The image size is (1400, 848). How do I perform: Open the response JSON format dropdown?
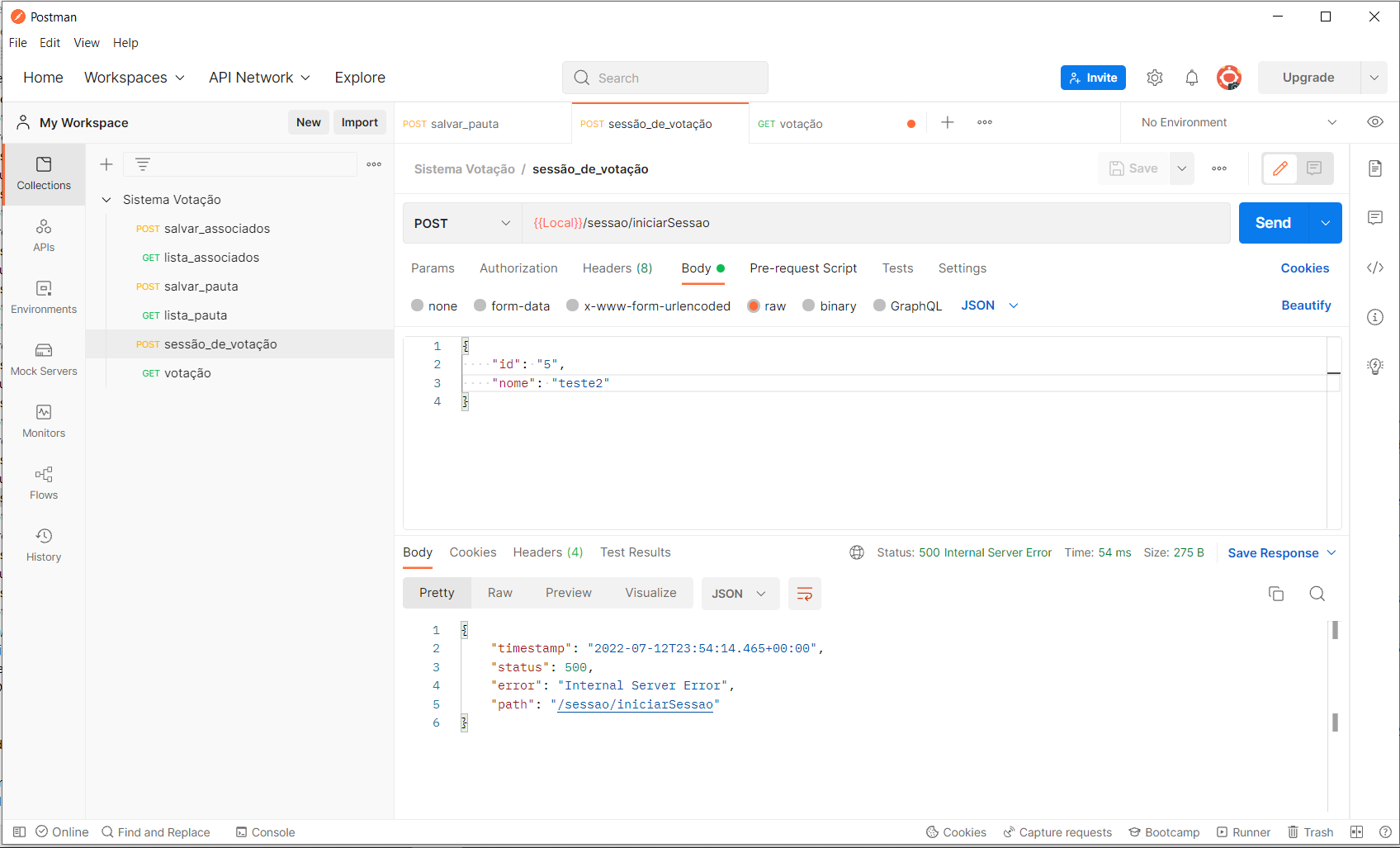click(740, 594)
